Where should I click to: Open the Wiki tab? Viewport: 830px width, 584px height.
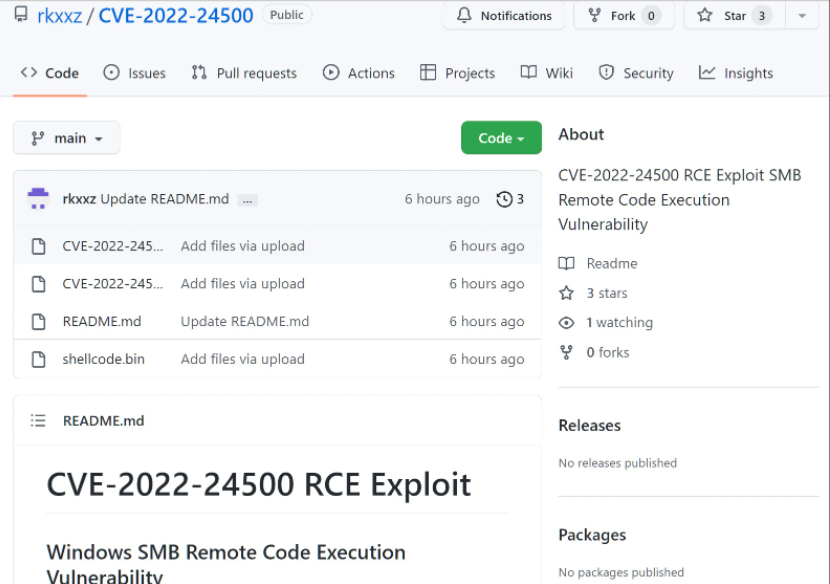(x=547, y=73)
